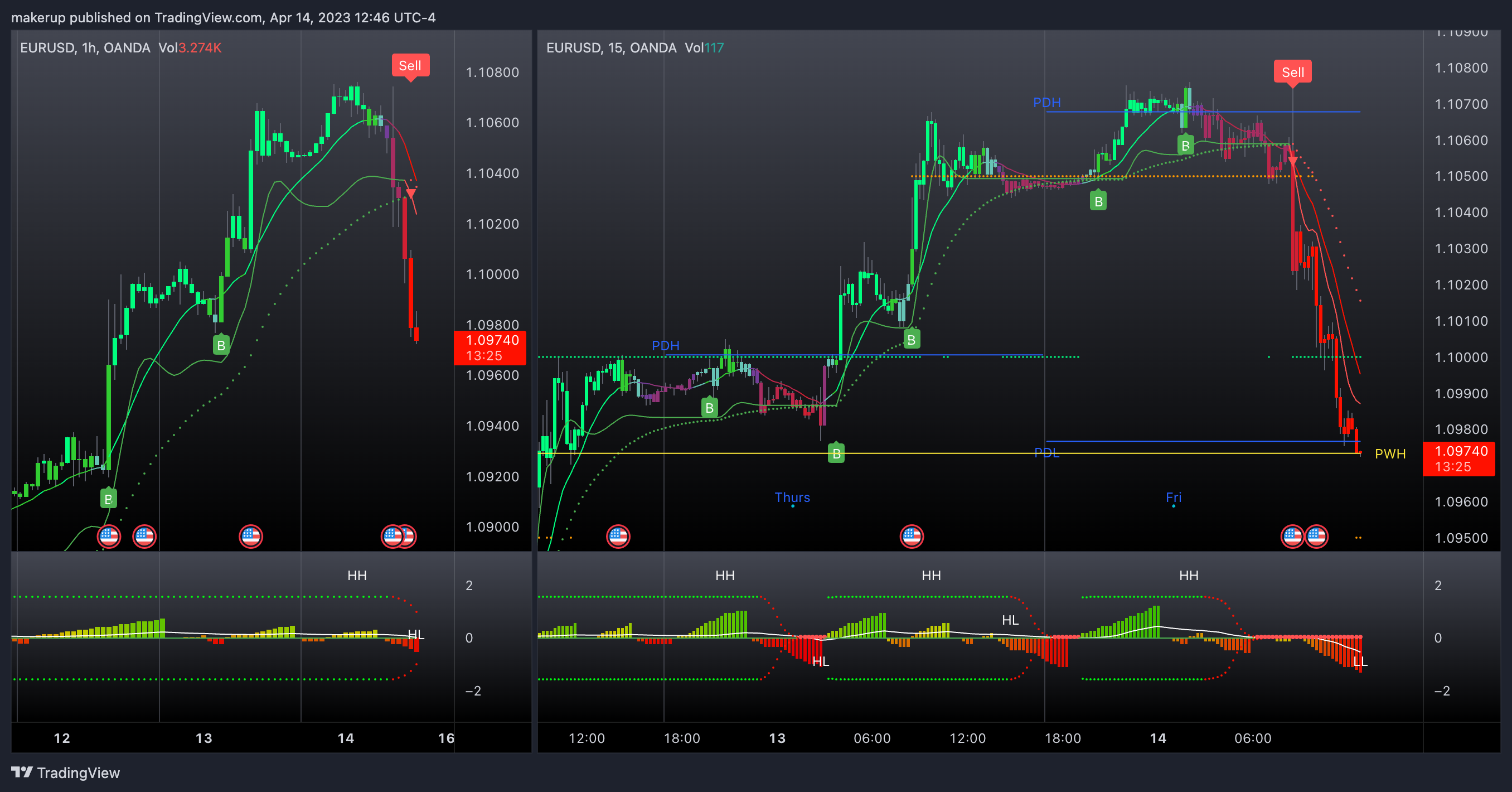This screenshot has height=792, width=1512.
Task: Click B buy marker sitting on the yellow PWH line
Action: click(x=836, y=453)
